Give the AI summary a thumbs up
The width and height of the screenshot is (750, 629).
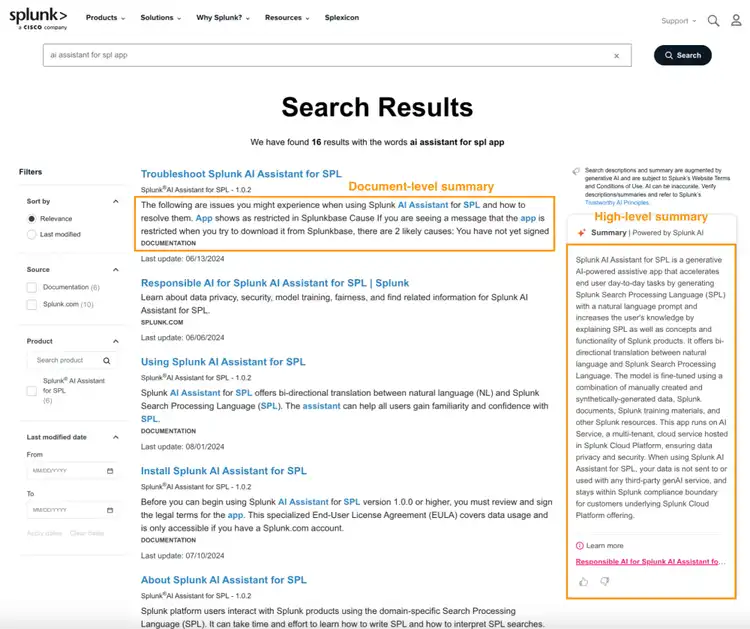[583, 581]
